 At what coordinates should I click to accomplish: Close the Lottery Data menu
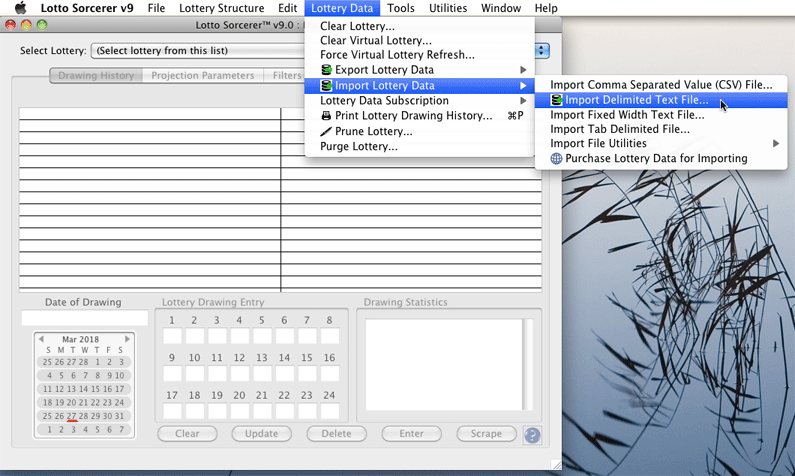coord(342,8)
